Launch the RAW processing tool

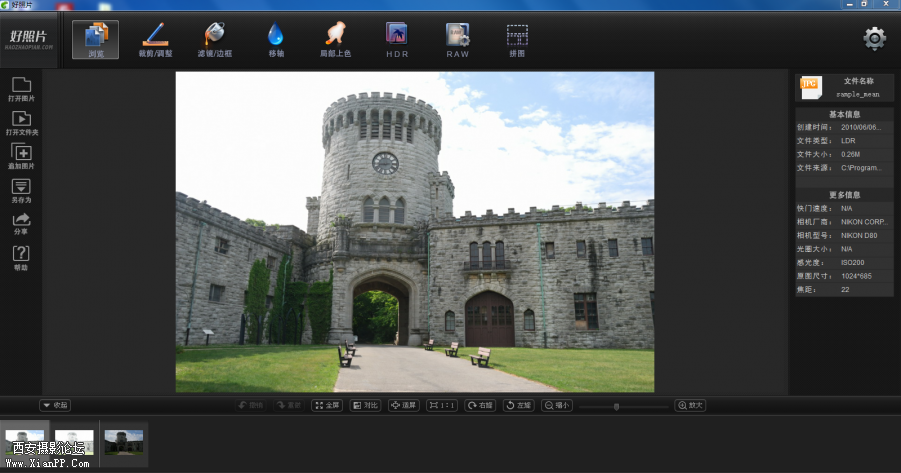[x=457, y=39]
